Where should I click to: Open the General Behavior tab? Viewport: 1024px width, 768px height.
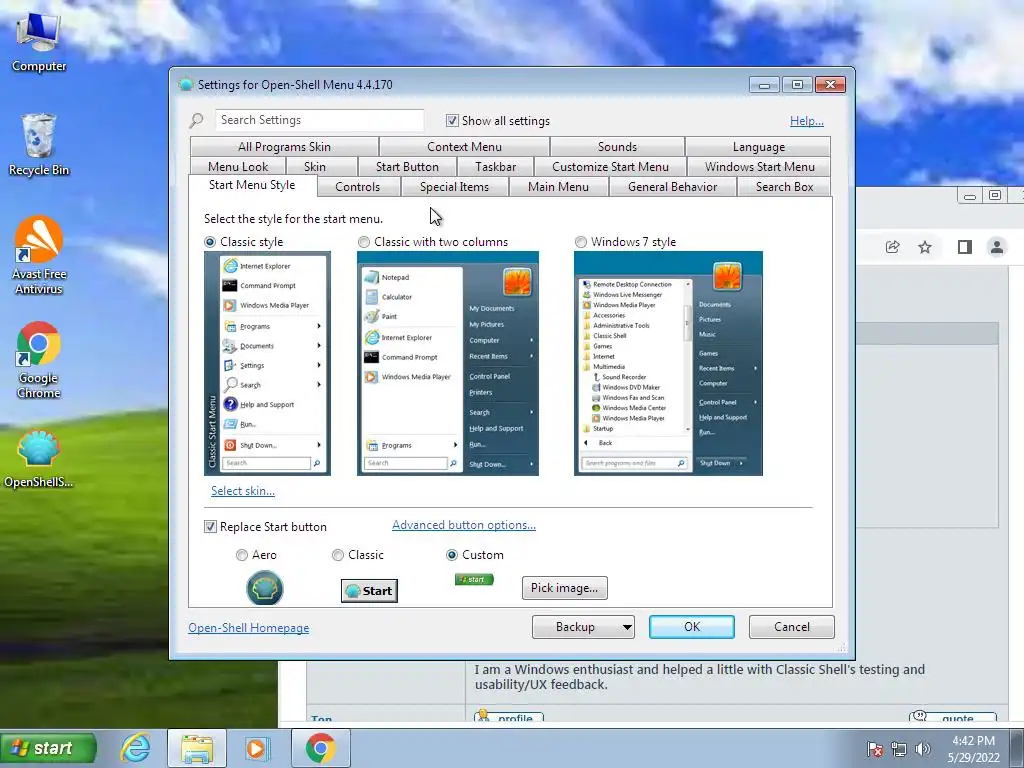tap(673, 187)
